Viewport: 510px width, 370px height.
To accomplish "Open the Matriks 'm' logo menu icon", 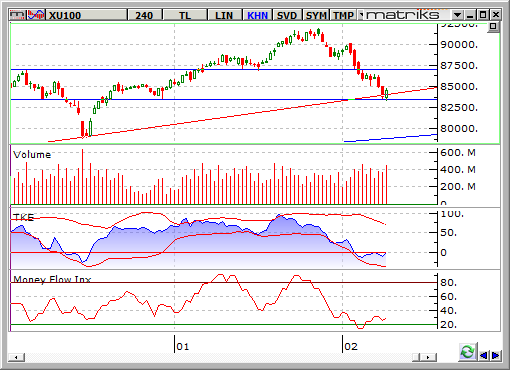I will [17, 15].
